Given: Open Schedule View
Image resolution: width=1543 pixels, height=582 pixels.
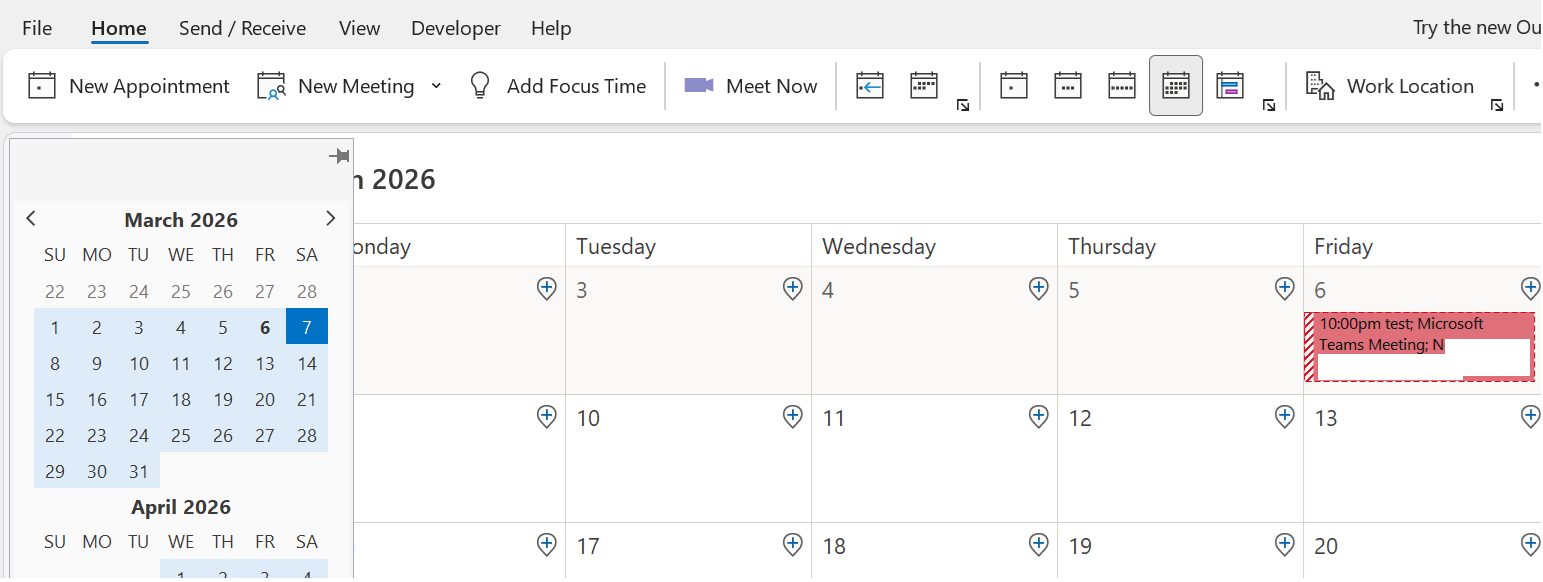Looking at the screenshot, I should [x=1230, y=86].
